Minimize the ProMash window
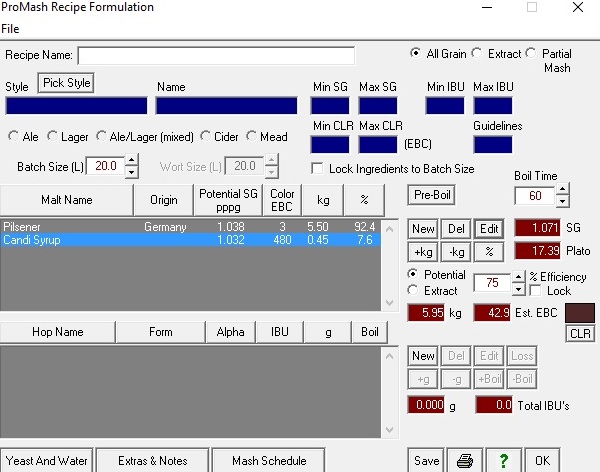Viewport: 600px width, 472px height. [x=487, y=8]
